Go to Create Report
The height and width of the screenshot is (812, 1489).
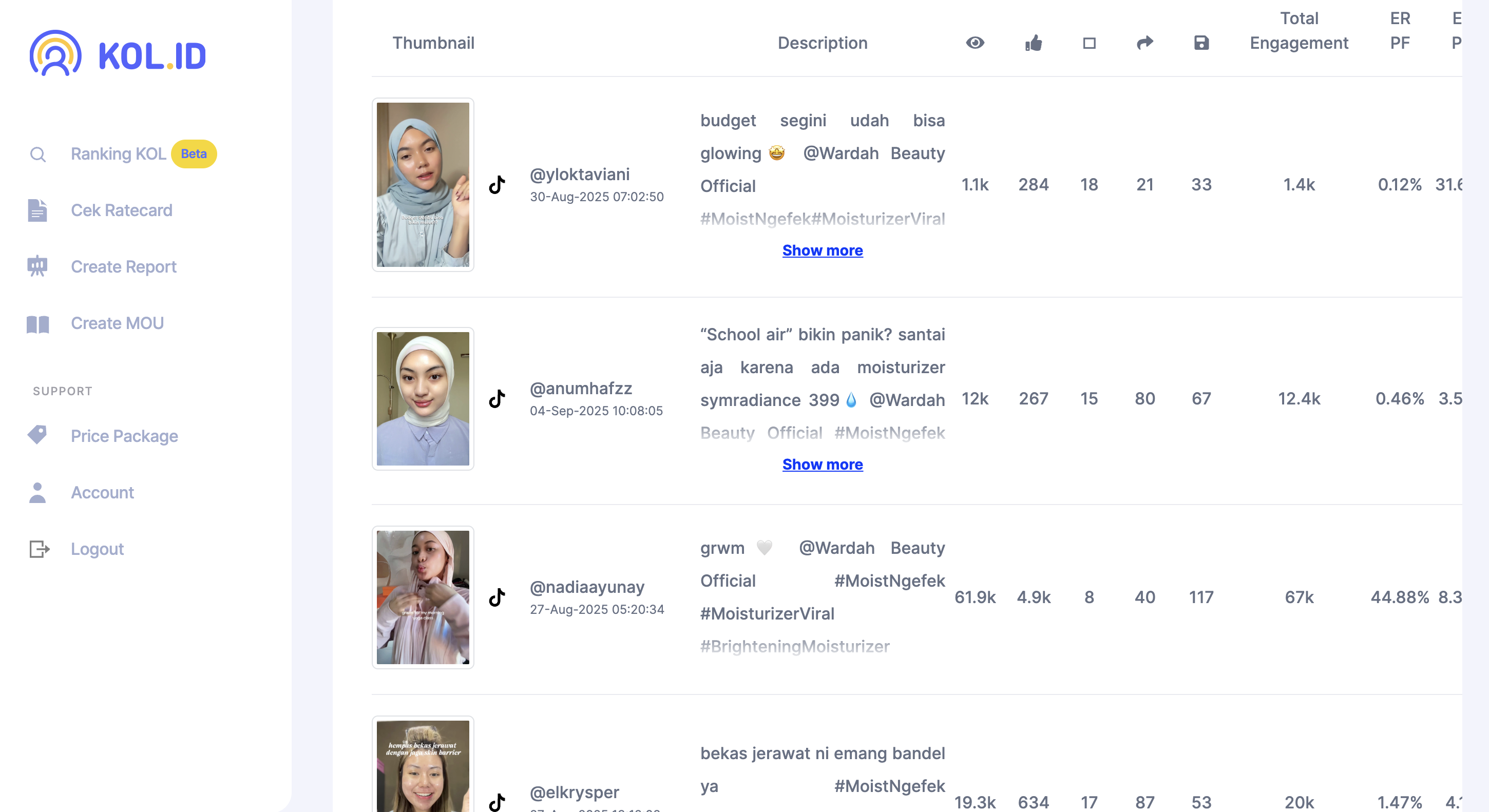click(123, 266)
